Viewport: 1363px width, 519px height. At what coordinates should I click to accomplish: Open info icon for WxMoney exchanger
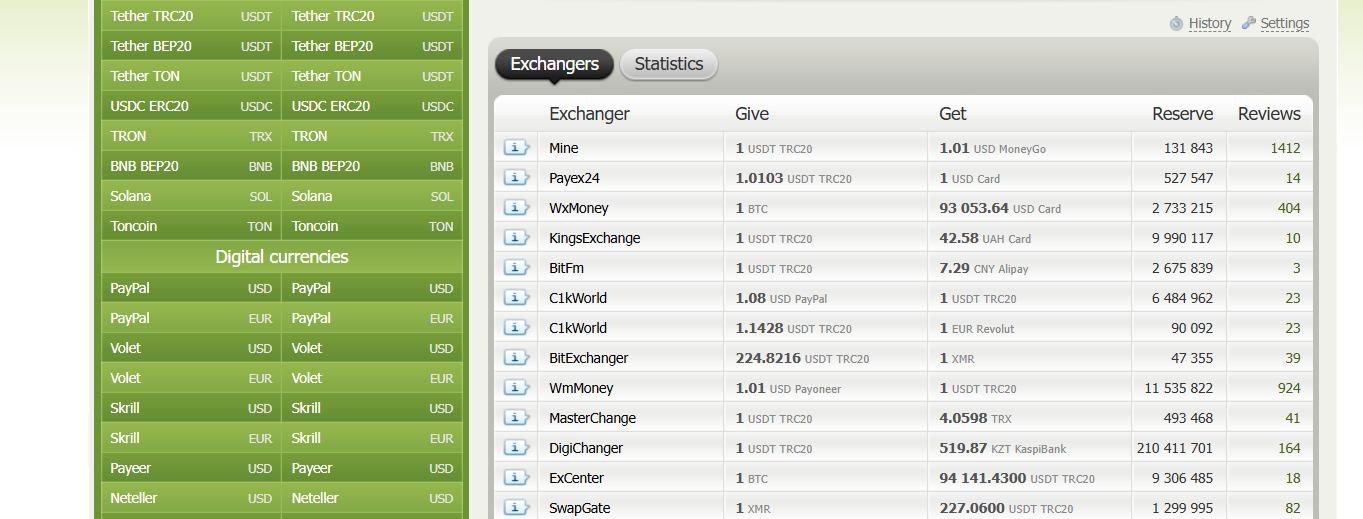coord(516,208)
